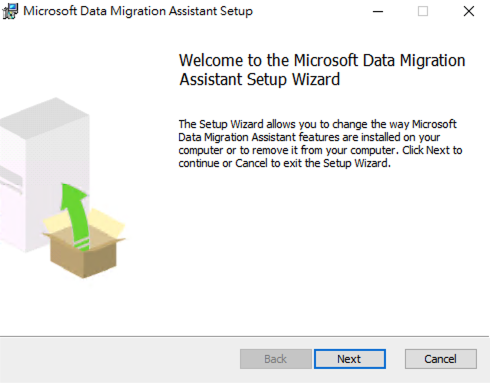Click the disabled Back button
Viewport: 490px width, 383px height.
tap(276, 359)
